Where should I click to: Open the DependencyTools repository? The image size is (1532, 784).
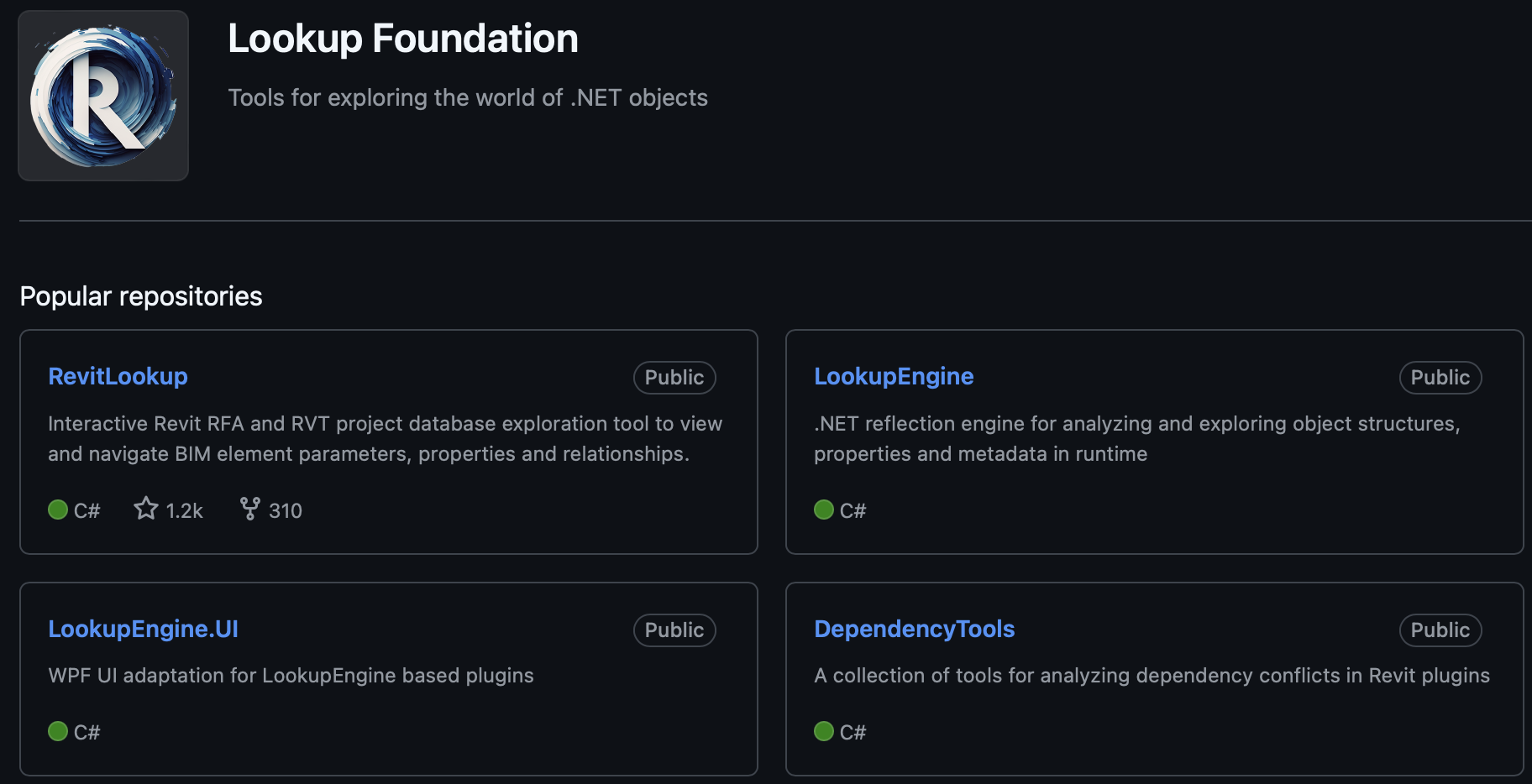913,629
